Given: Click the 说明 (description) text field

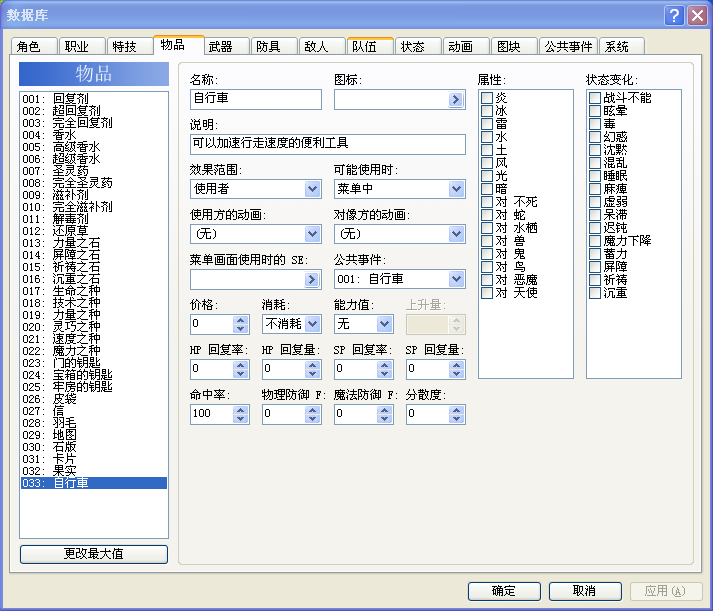Looking at the screenshot, I should [x=328, y=144].
